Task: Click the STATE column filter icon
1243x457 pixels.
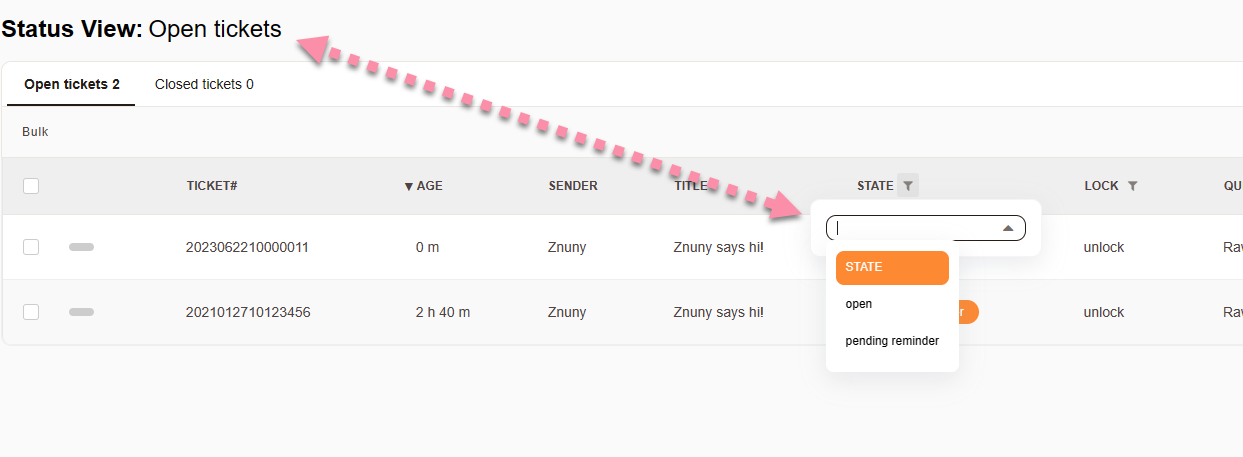Action: click(907, 185)
